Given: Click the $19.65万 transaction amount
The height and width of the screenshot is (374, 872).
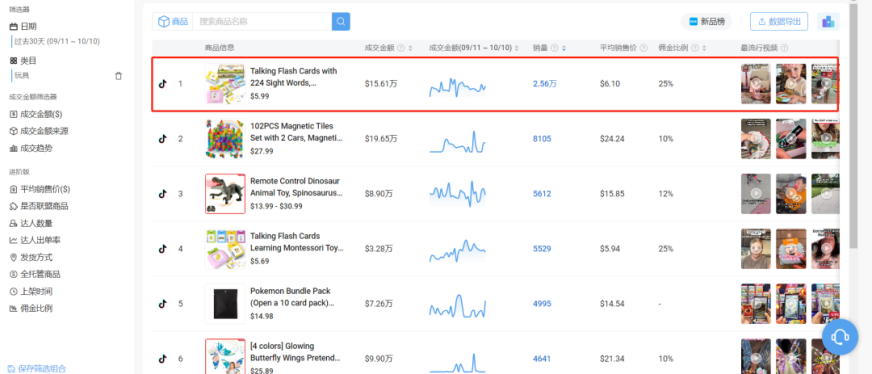Looking at the screenshot, I should pos(381,139).
